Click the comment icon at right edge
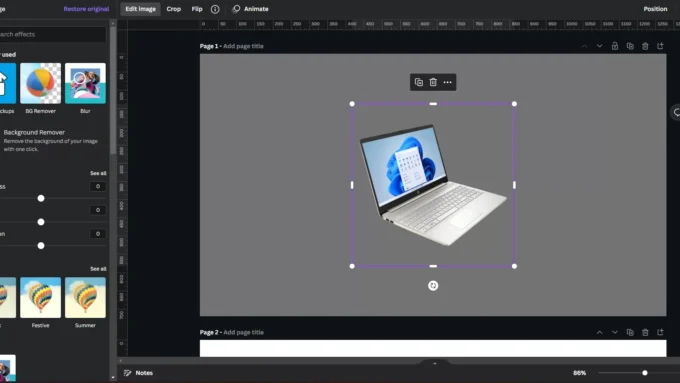Image resolution: width=680 pixels, height=383 pixels. [x=676, y=113]
